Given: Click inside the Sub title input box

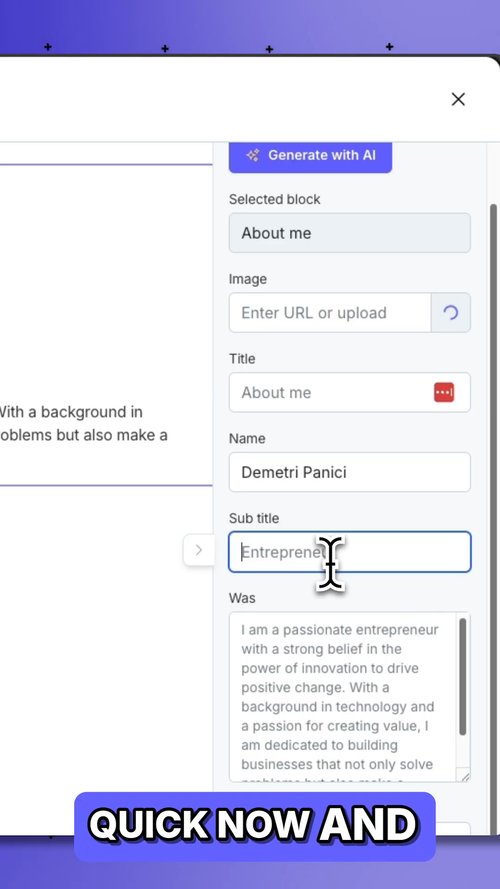Looking at the screenshot, I should (349, 552).
